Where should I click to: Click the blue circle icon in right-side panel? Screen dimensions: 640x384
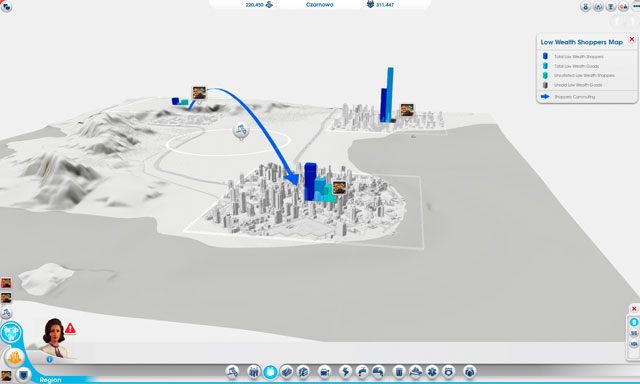click(634, 322)
